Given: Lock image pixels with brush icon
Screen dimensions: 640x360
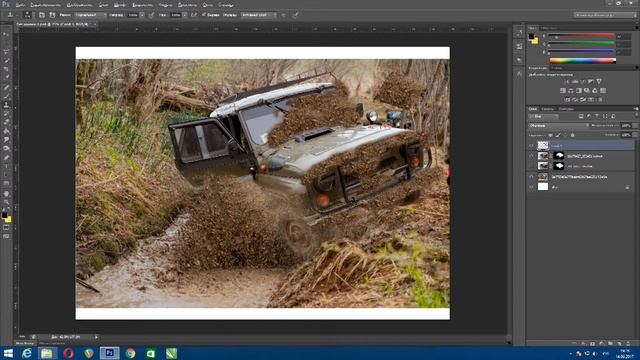Looking at the screenshot, I should click(558, 135).
